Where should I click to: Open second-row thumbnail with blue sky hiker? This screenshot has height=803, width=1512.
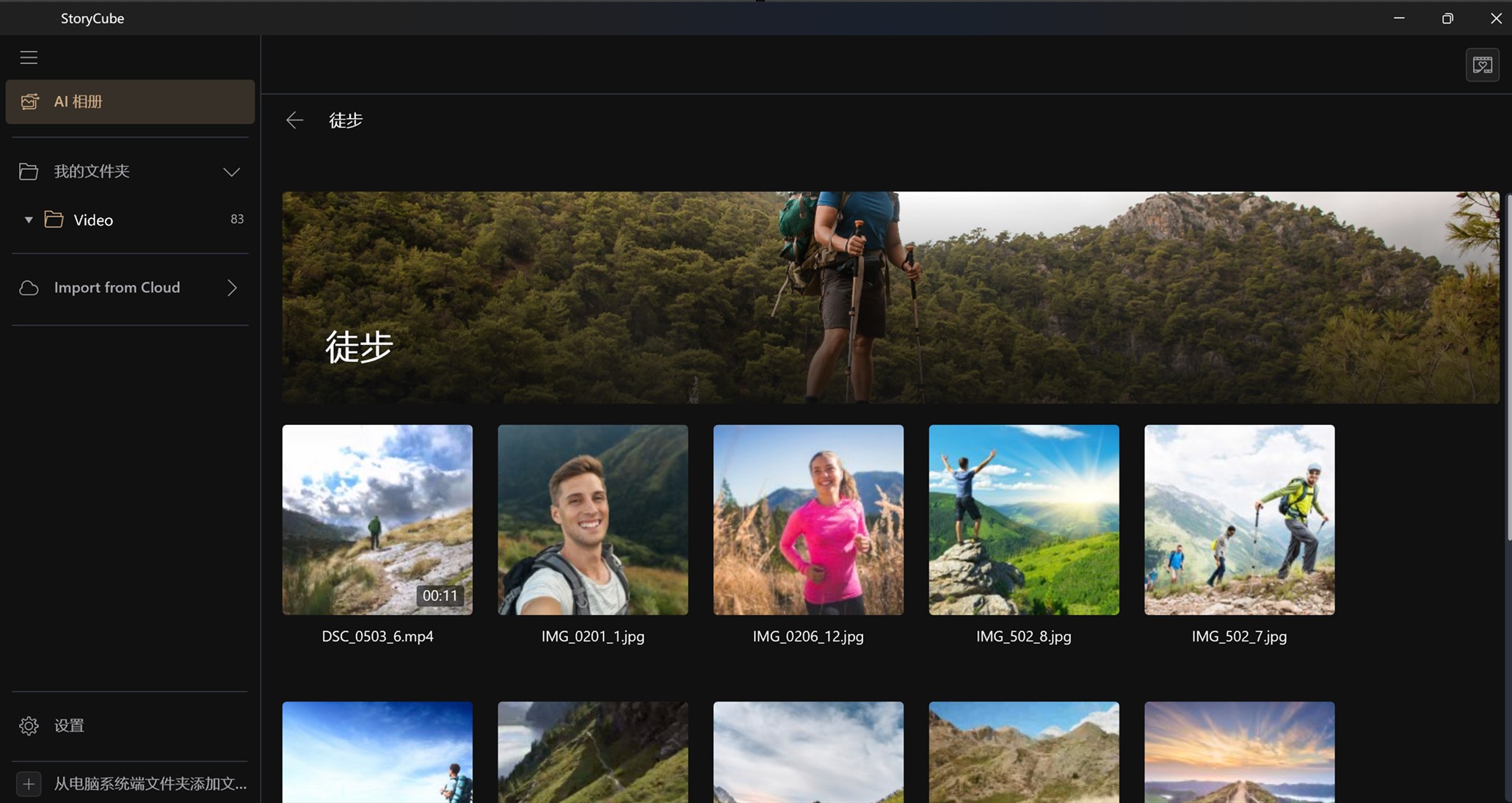coord(377,752)
